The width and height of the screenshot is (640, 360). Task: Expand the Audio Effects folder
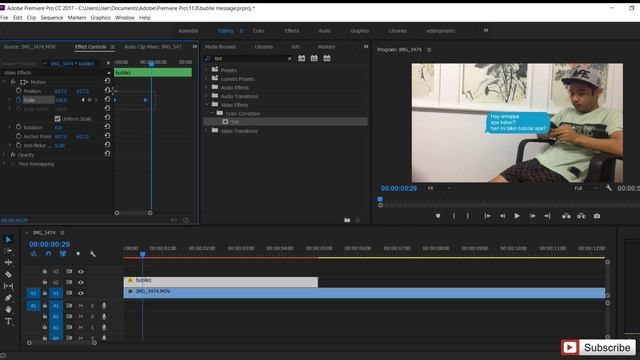[x=206, y=87]
